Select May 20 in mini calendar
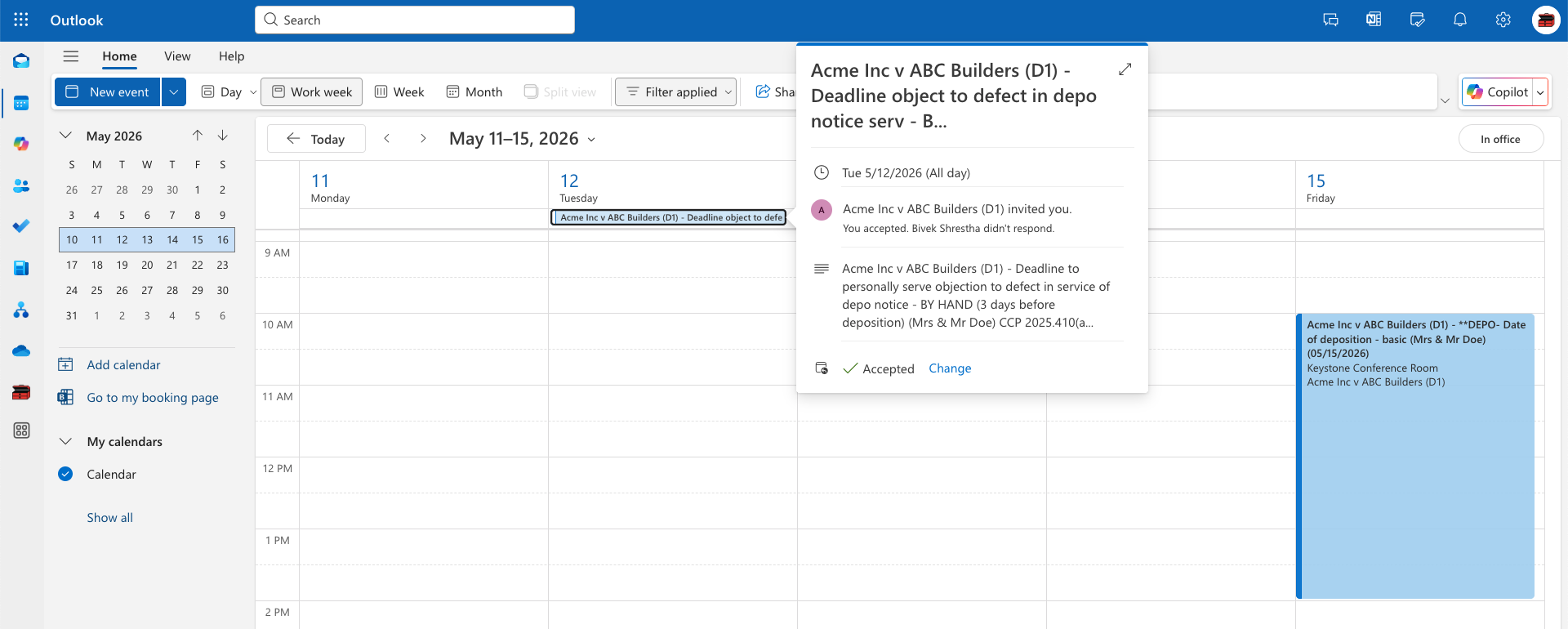The width and height of the screenshot is (1568, 629). (x=147, y=265)
